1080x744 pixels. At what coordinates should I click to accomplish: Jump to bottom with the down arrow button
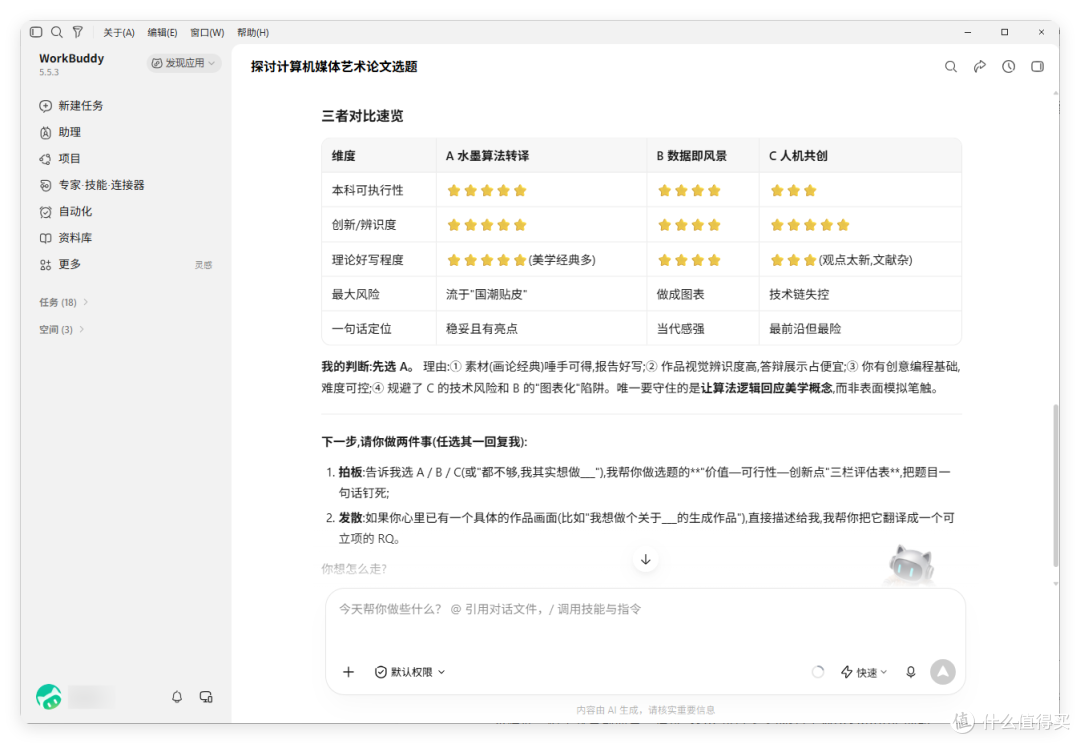click(645, 559)
